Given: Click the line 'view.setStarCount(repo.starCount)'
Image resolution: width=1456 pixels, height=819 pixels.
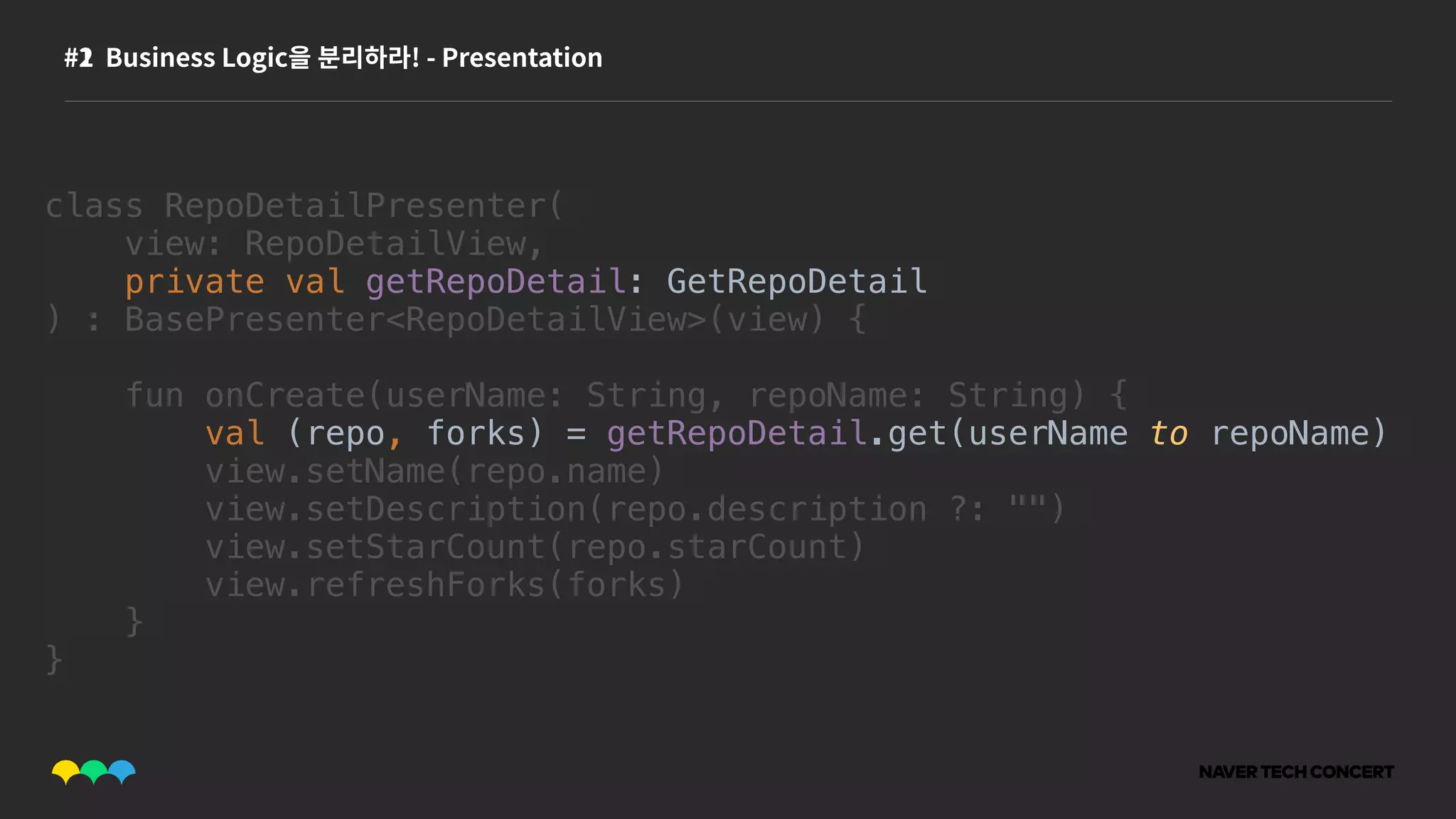Looking at the screenshot, I should click(x=535, y=547).
